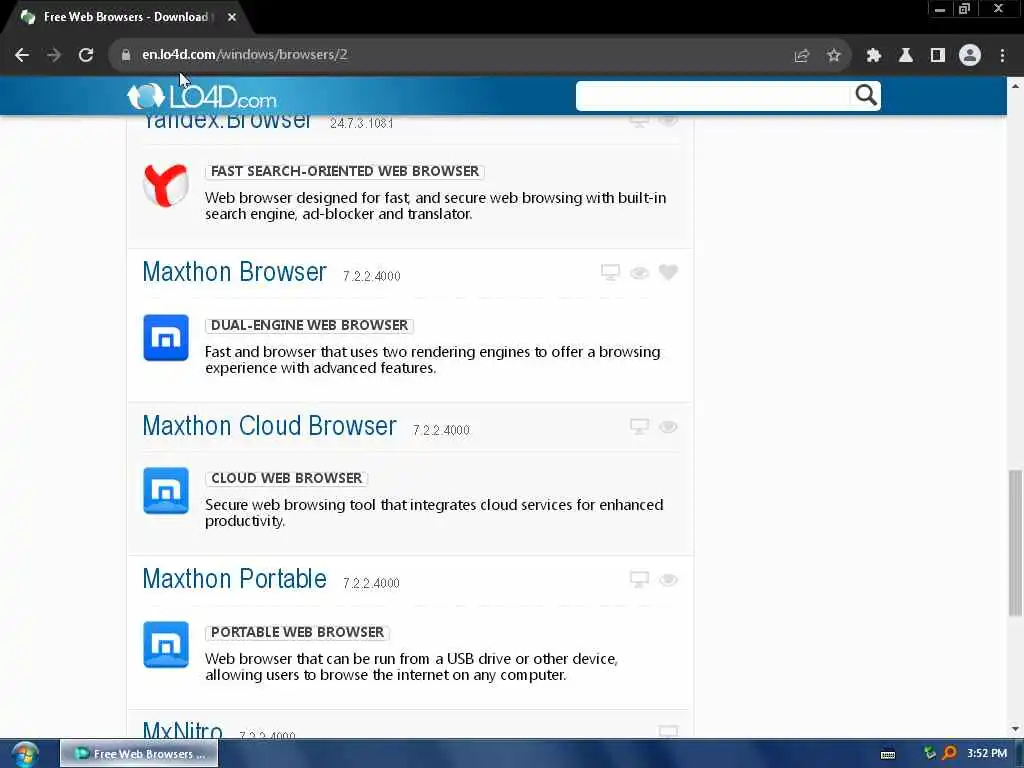The height and width of the screenshot is (768, 1024).
Task: Open the Maxthon Browser title link
Action: coord(234,272)
